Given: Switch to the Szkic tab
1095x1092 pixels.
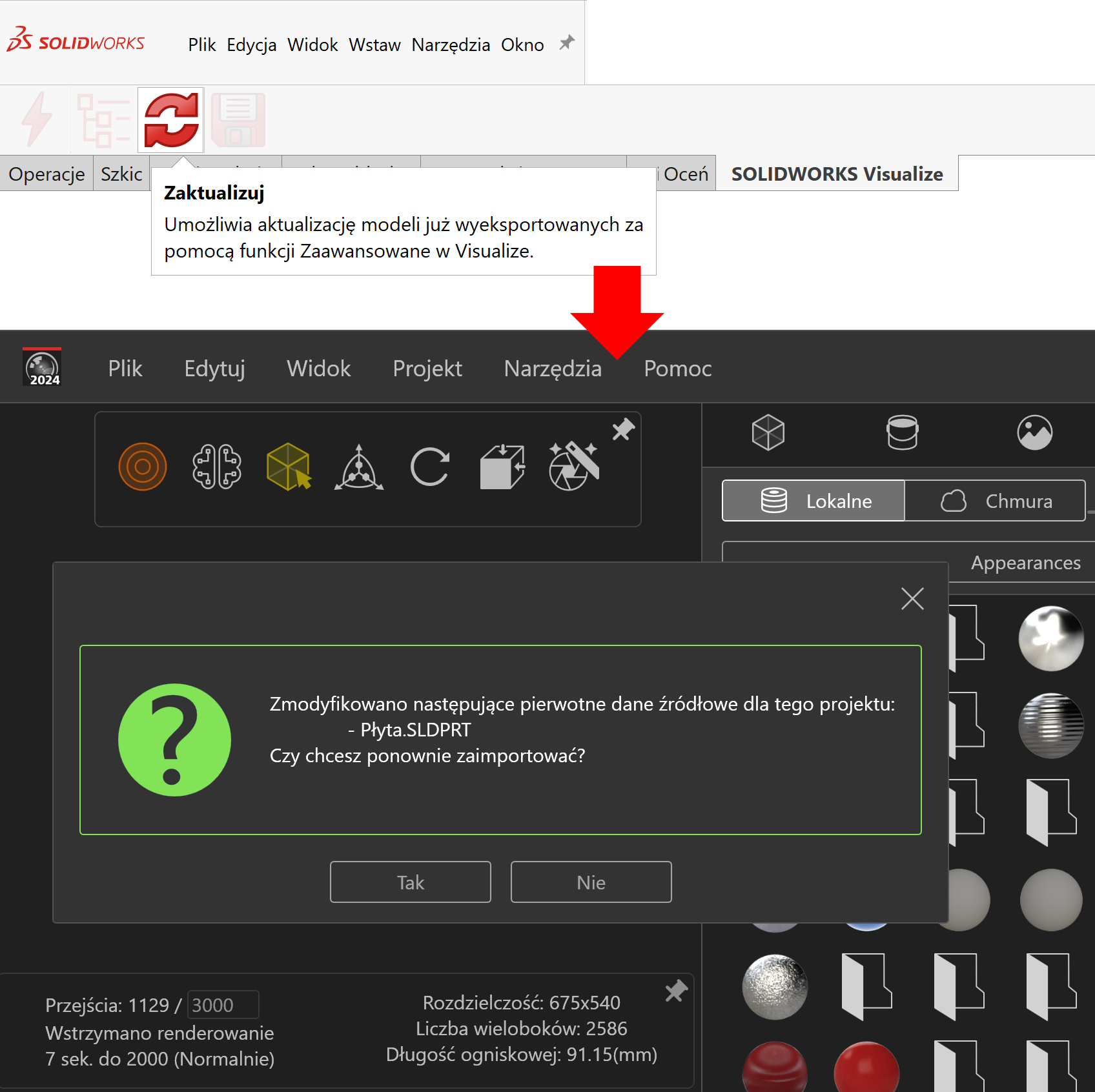Looking at the screenshot, I should coord(121,174).
